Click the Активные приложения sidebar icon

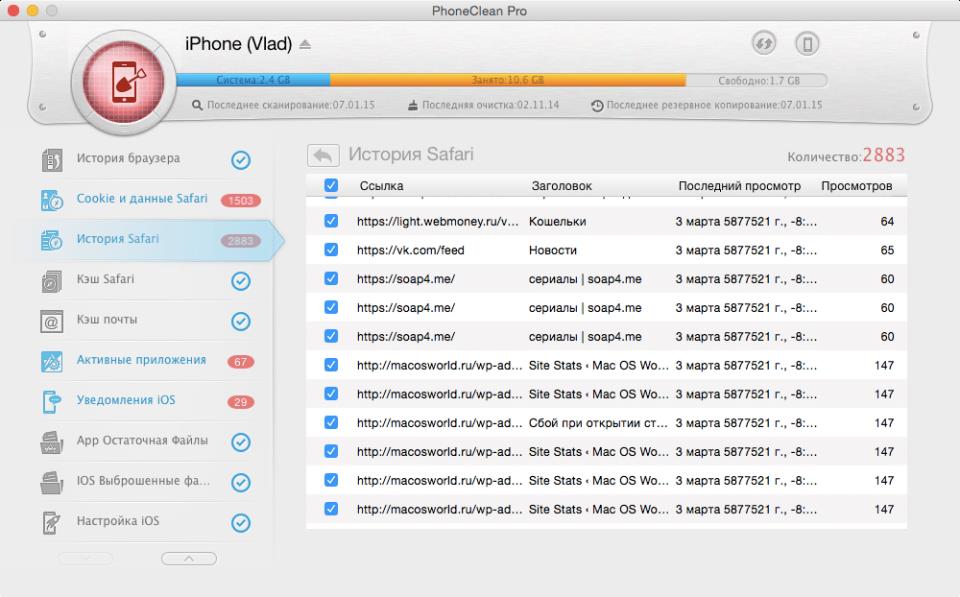click(52, 361)
